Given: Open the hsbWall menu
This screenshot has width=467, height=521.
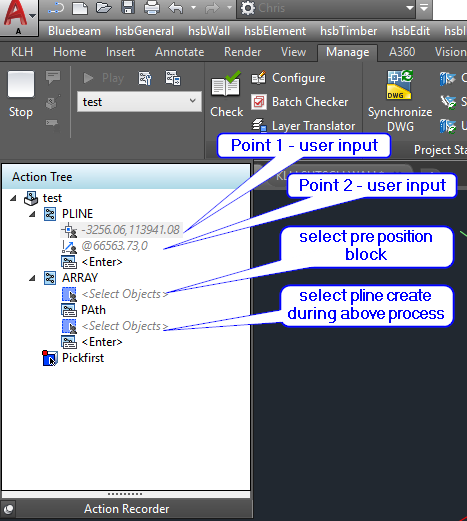Looking at the screenshot, I should pos(209,31).
